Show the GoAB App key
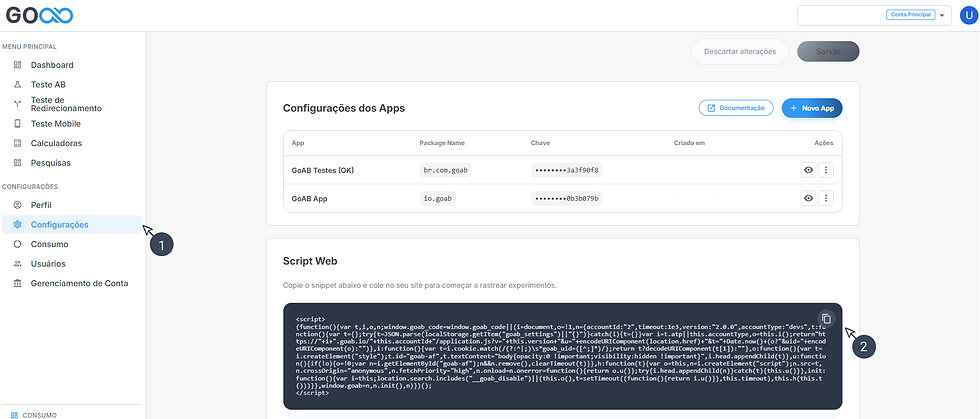 tap(807, 198)
